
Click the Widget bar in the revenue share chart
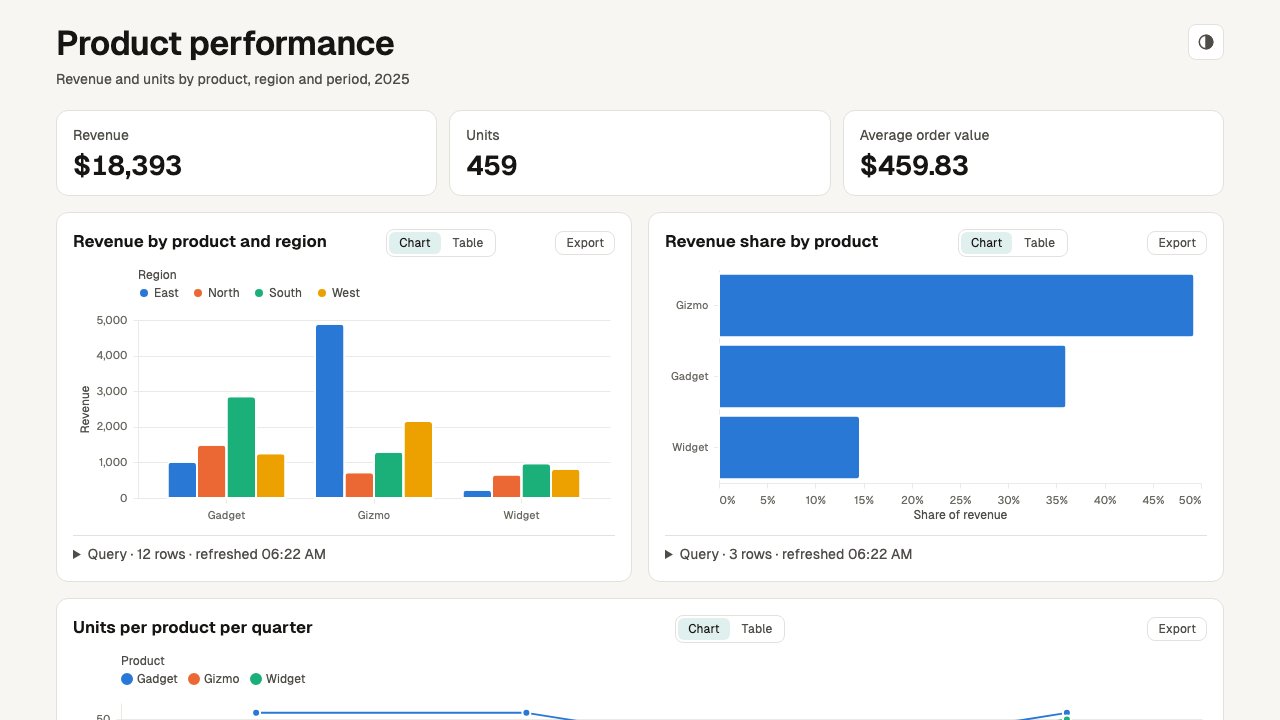coord(789,447)
